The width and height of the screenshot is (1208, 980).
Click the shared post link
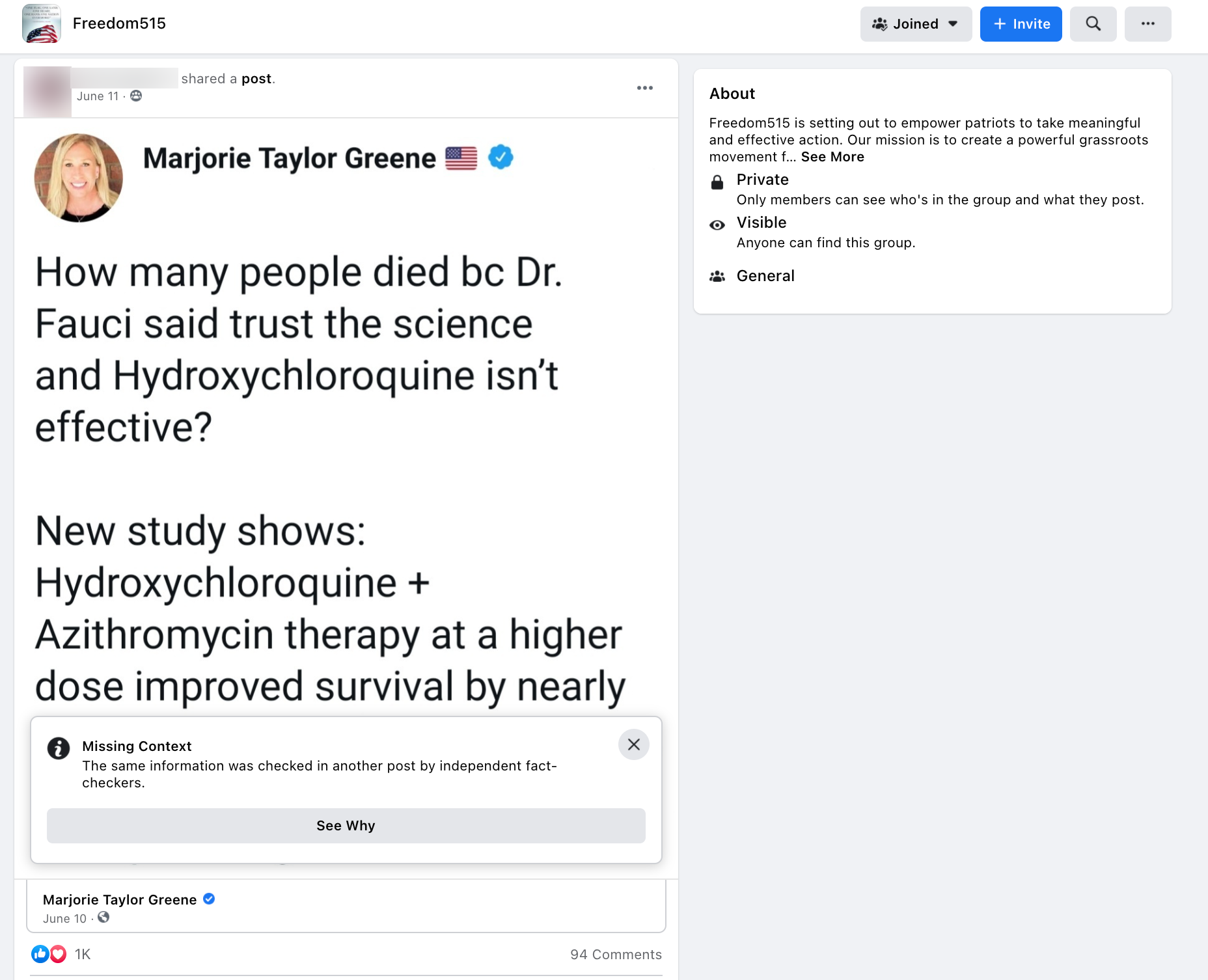(x=256, y=78)
